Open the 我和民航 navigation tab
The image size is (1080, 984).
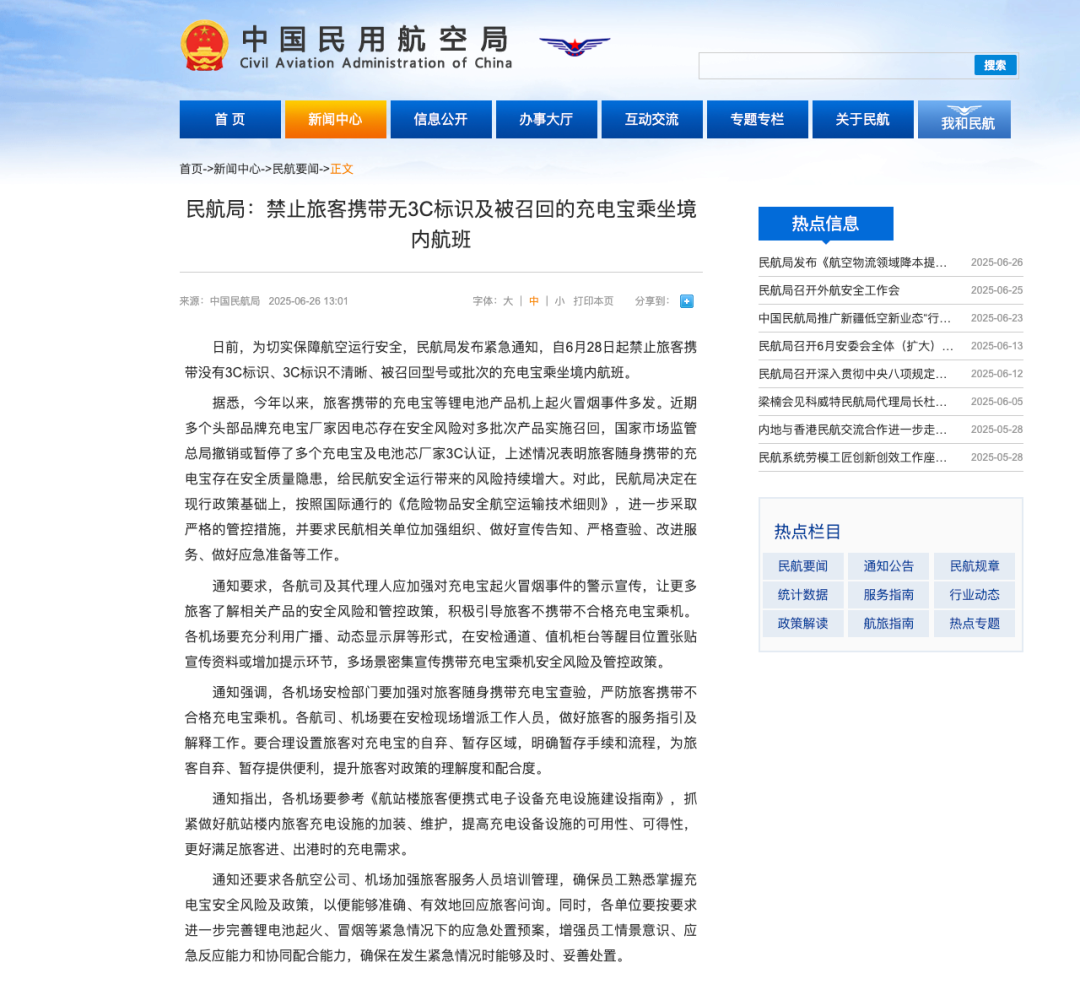click(x=964, y=119)
